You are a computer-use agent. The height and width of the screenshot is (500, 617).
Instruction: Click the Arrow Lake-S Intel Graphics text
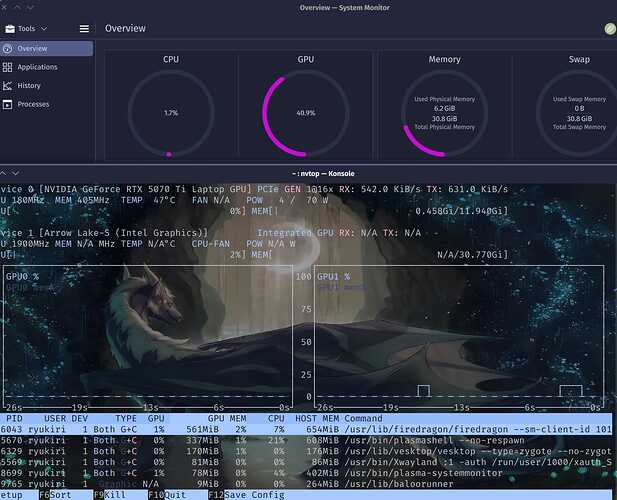coord(123,233)
